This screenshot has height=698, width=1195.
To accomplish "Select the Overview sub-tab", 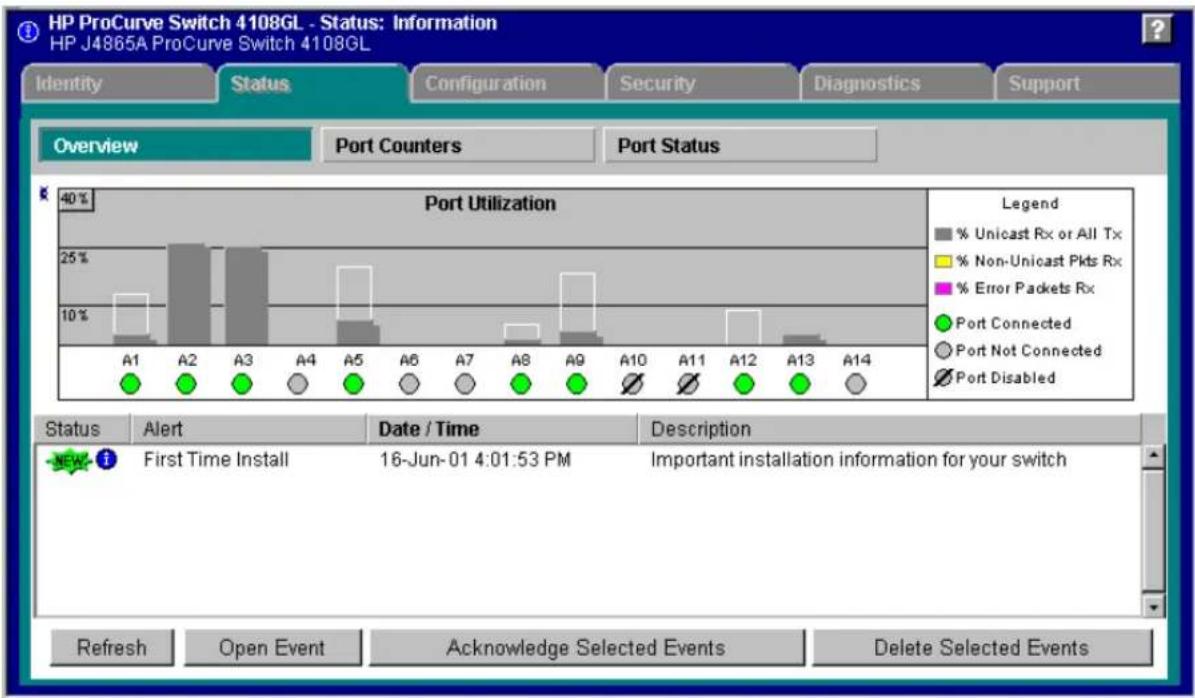I will 175,145.
